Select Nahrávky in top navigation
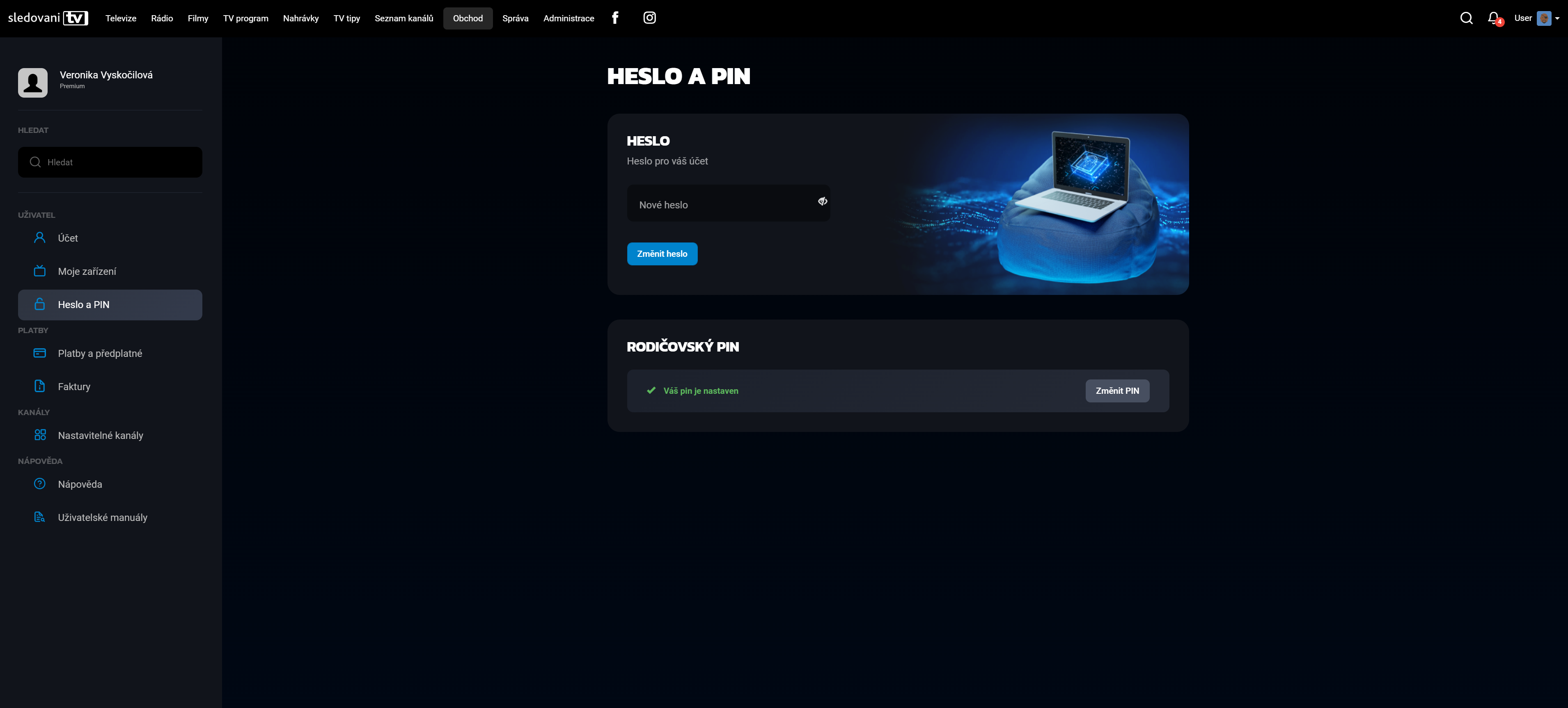Screen dimensions: 1568x708 301,18
